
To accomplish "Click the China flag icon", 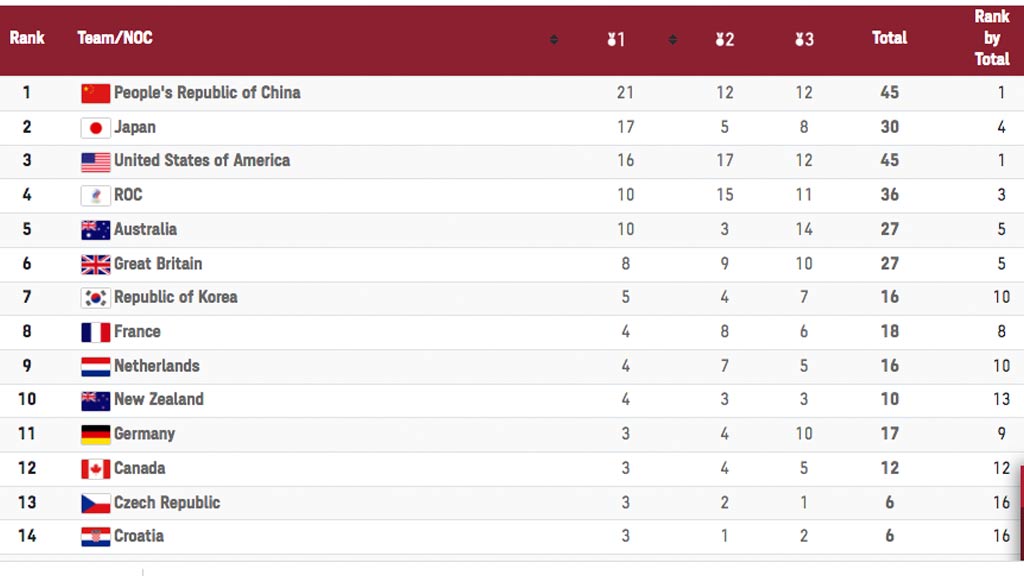I will (95, 93).
